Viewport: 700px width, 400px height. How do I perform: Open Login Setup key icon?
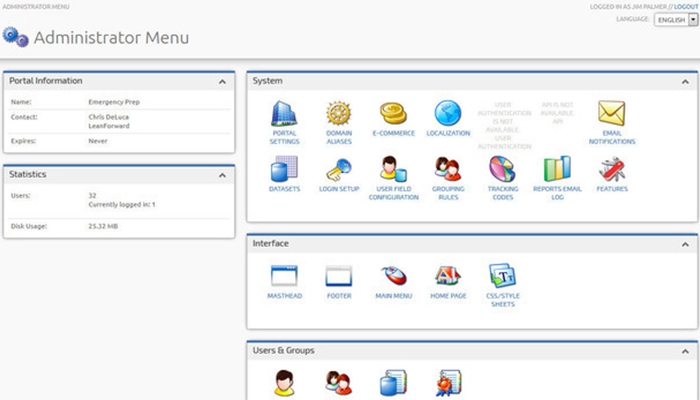[338, 169]
